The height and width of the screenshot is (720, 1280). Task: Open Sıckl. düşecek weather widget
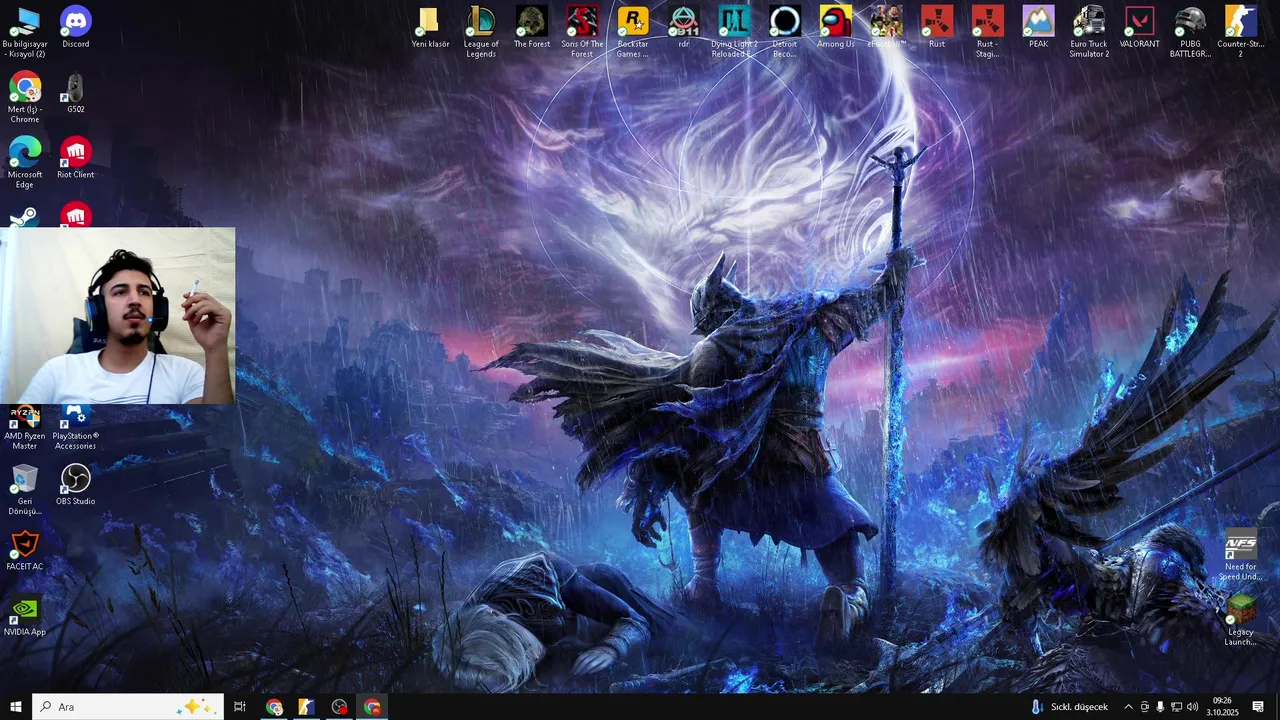(x=1069, y=707)
